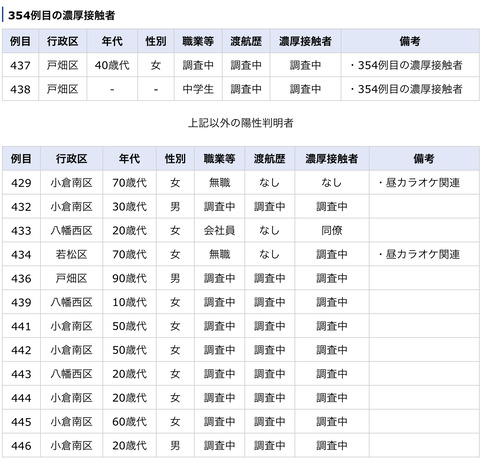Select '60歳代' in row 445
Screen dimensions: 480x461
tap(129, 422)
